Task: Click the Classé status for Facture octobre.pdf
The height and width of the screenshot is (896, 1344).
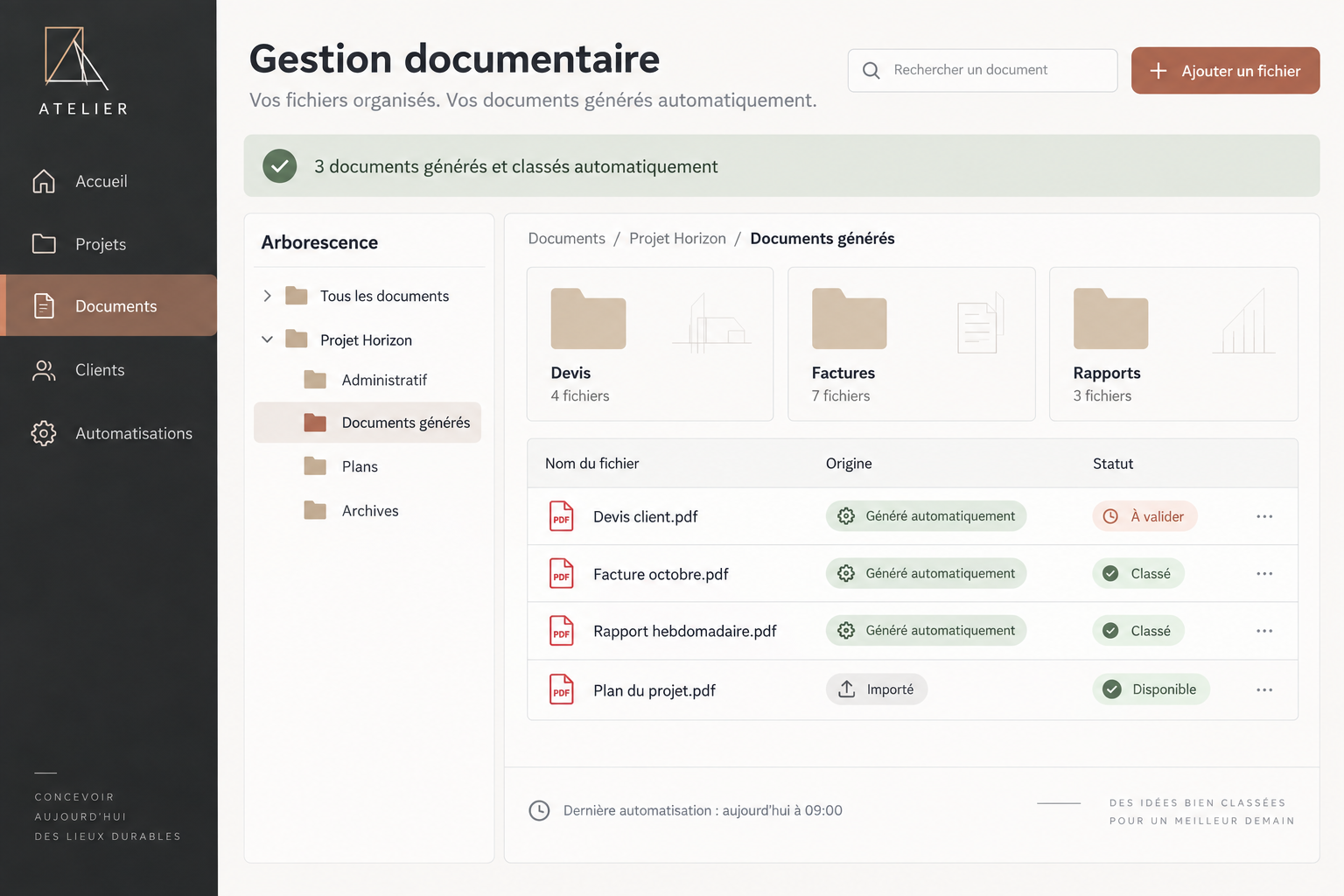Action: point(1137,574)
